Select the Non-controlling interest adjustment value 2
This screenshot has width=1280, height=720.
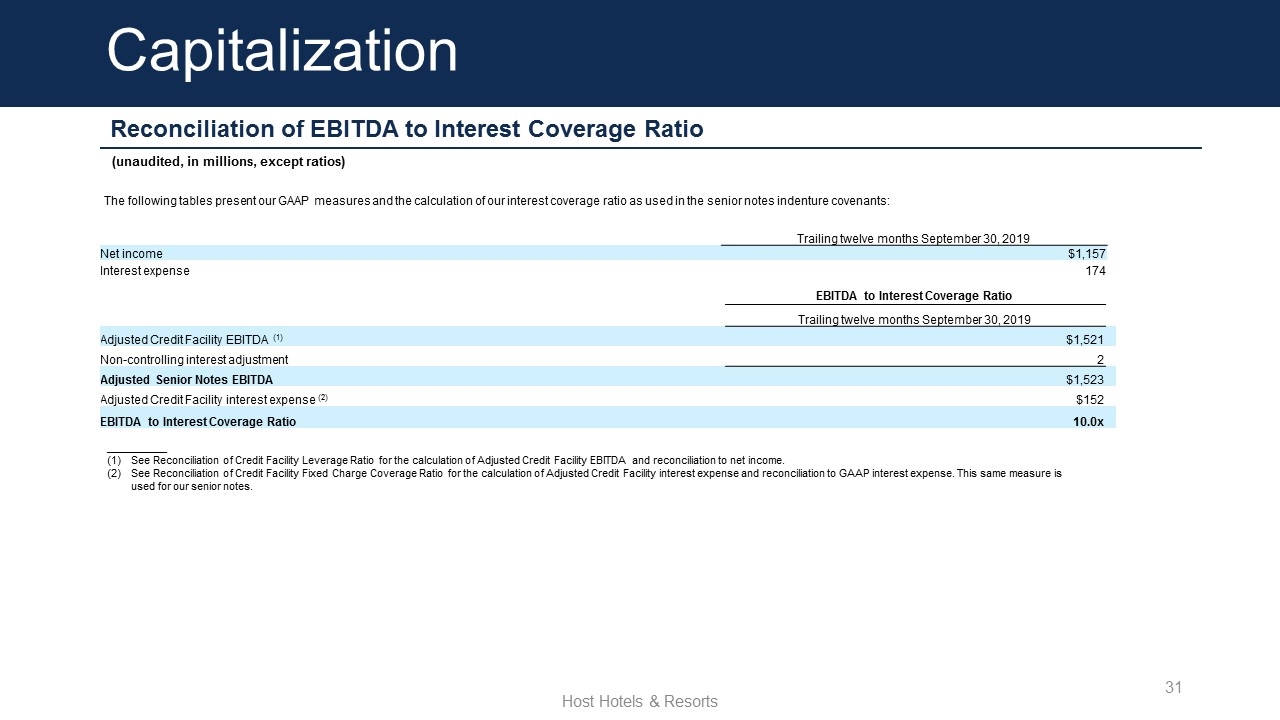pyautogui.click(x=1100, y=360)
